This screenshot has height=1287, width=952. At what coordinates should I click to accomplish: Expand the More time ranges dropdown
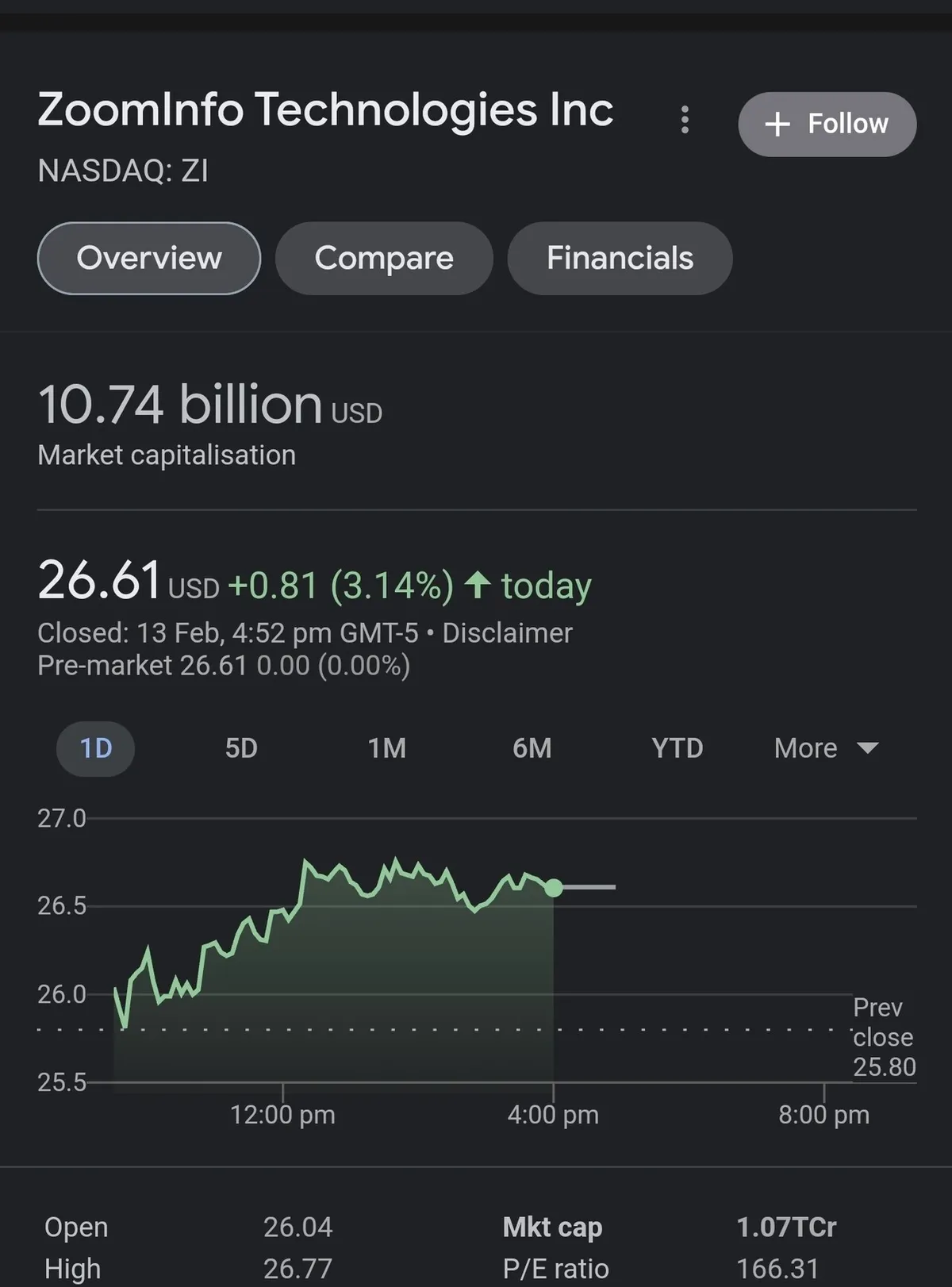pos(826,748)
